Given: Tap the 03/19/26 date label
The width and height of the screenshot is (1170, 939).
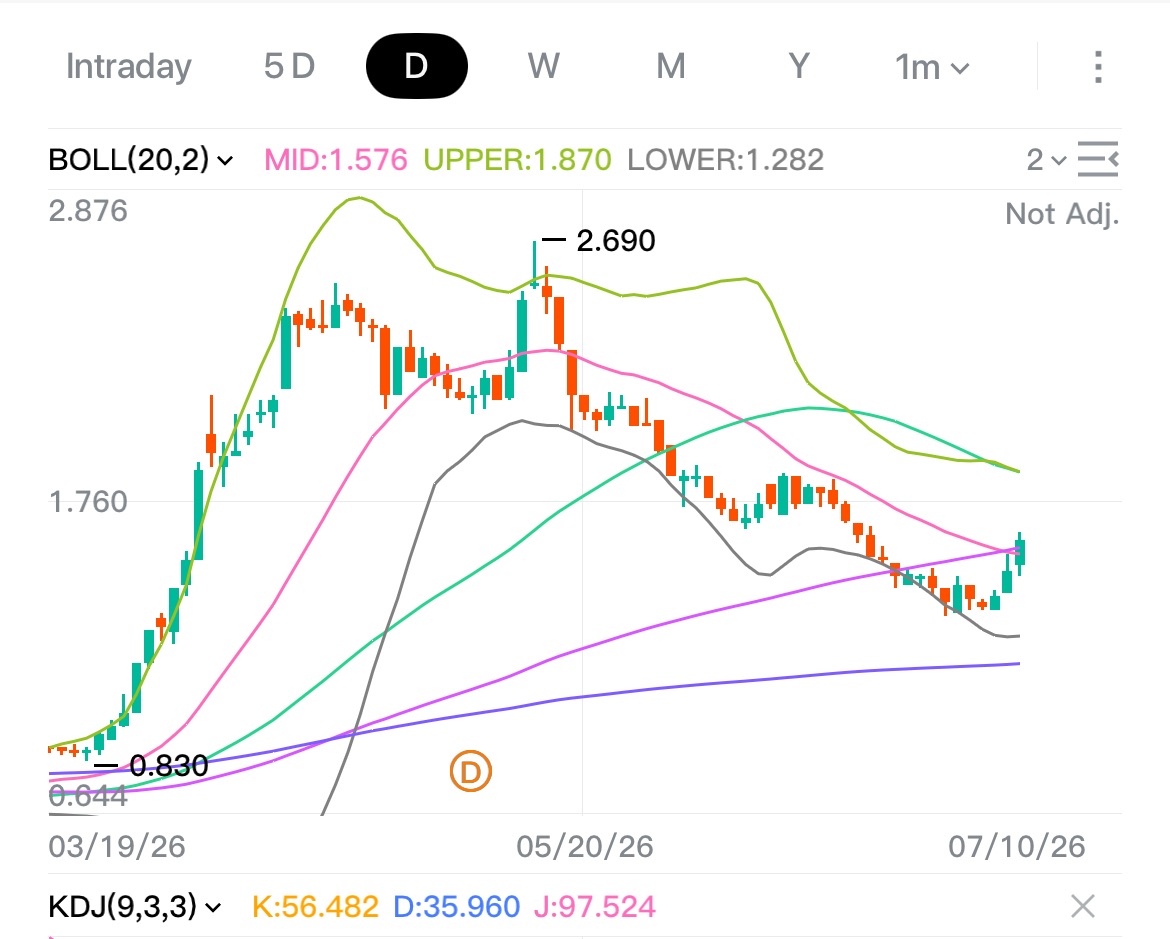Looking at the screenshot, I should 117,847.
